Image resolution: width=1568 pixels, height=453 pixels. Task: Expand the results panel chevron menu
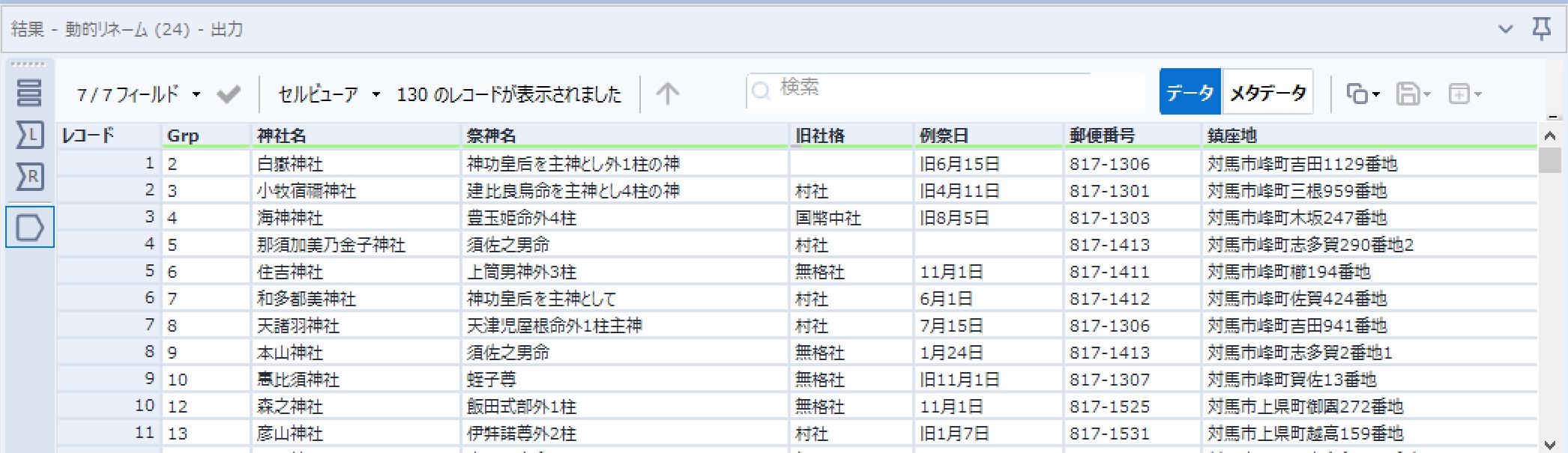point(1505,29)
